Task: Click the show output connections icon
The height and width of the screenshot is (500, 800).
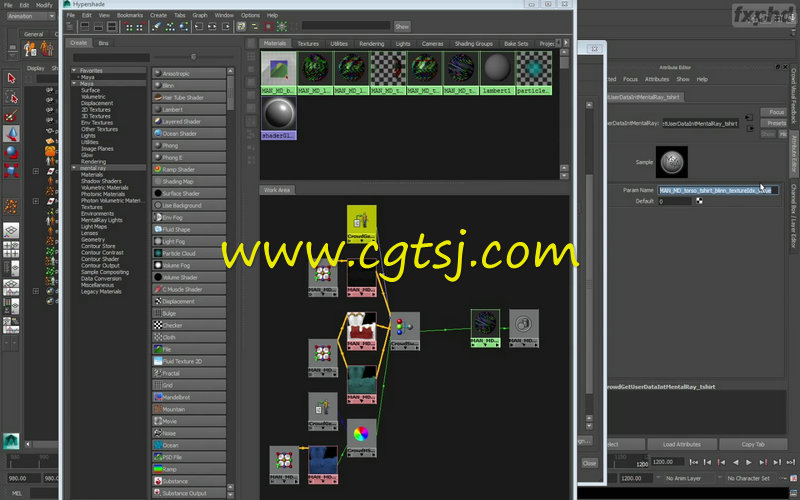Action: [x=226, y=26]
